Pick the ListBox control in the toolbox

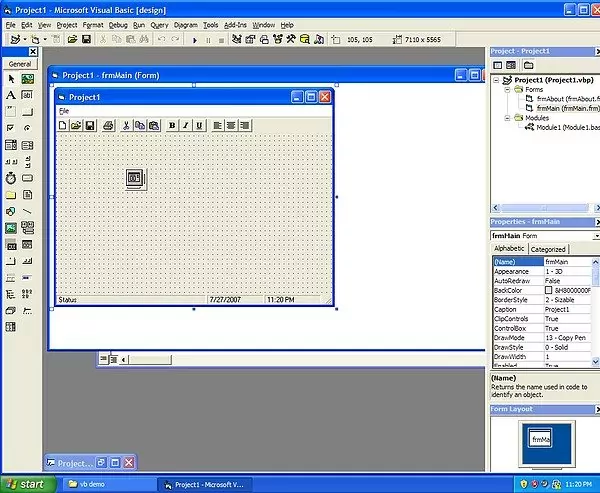click(x=27, y=145)
